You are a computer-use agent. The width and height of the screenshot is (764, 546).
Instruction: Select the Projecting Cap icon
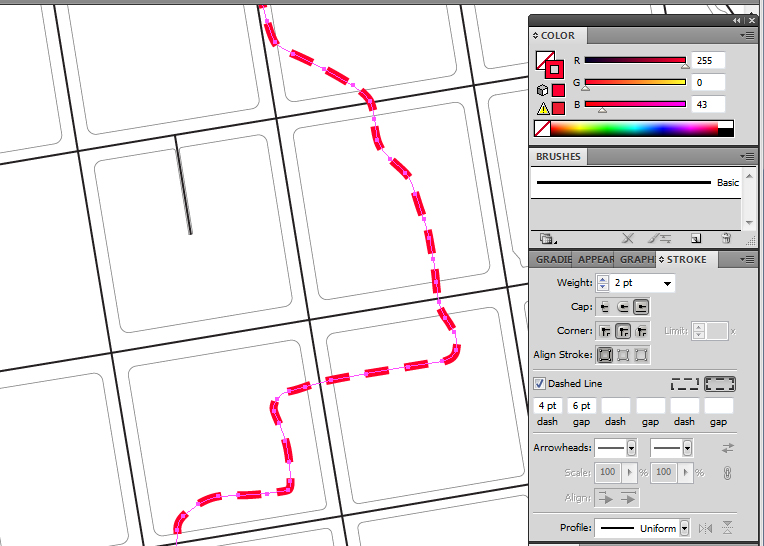641,307
